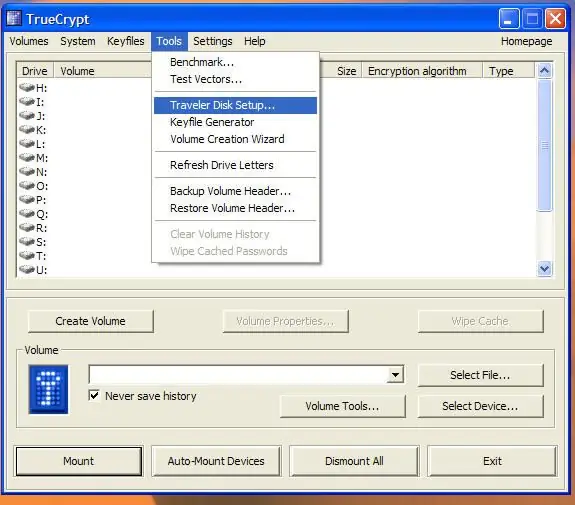
Task: Select drive P: icon in the list
Action: [x=27, y=200]
